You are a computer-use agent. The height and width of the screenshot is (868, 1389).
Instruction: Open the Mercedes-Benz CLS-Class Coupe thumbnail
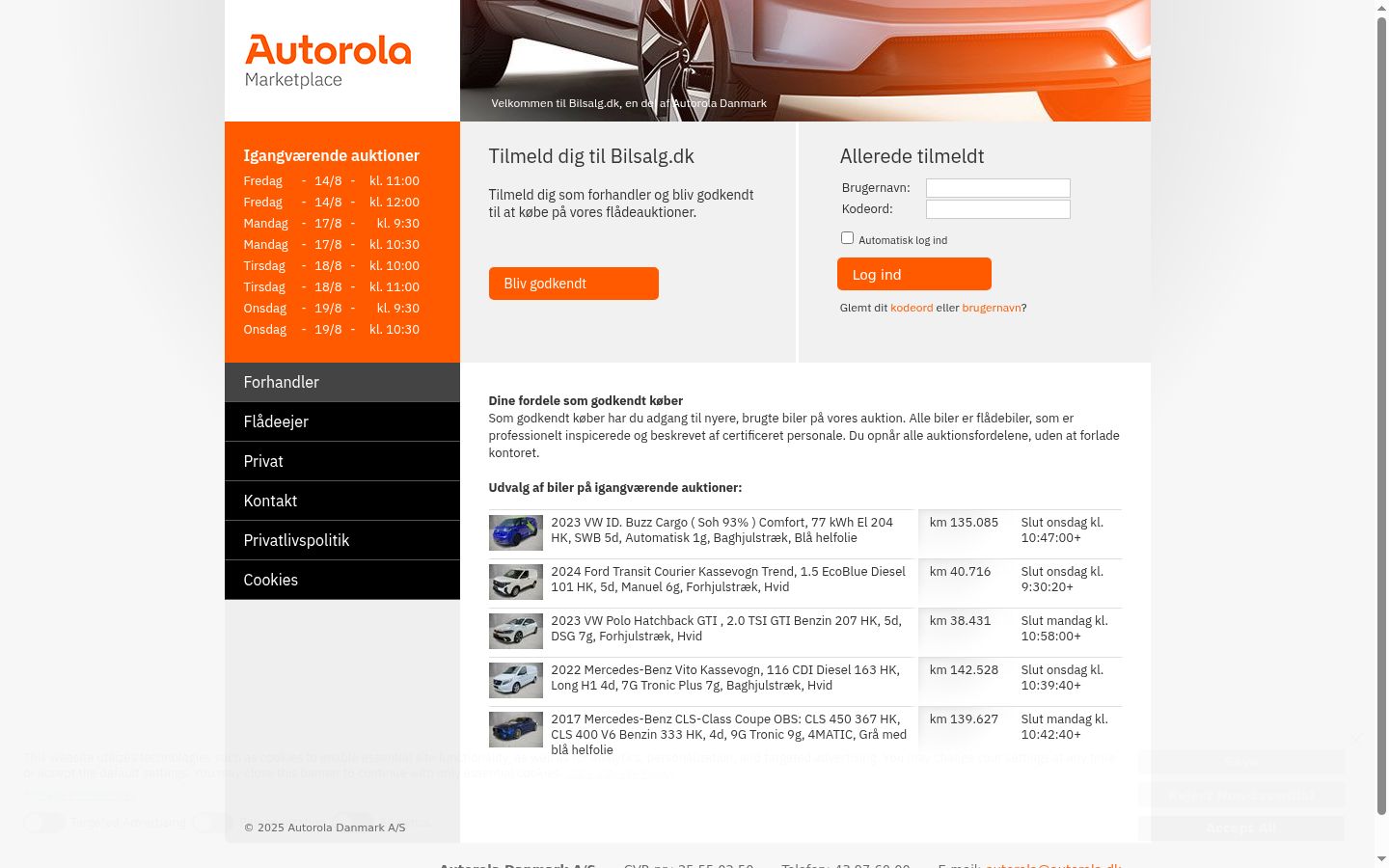pos(516,730)
